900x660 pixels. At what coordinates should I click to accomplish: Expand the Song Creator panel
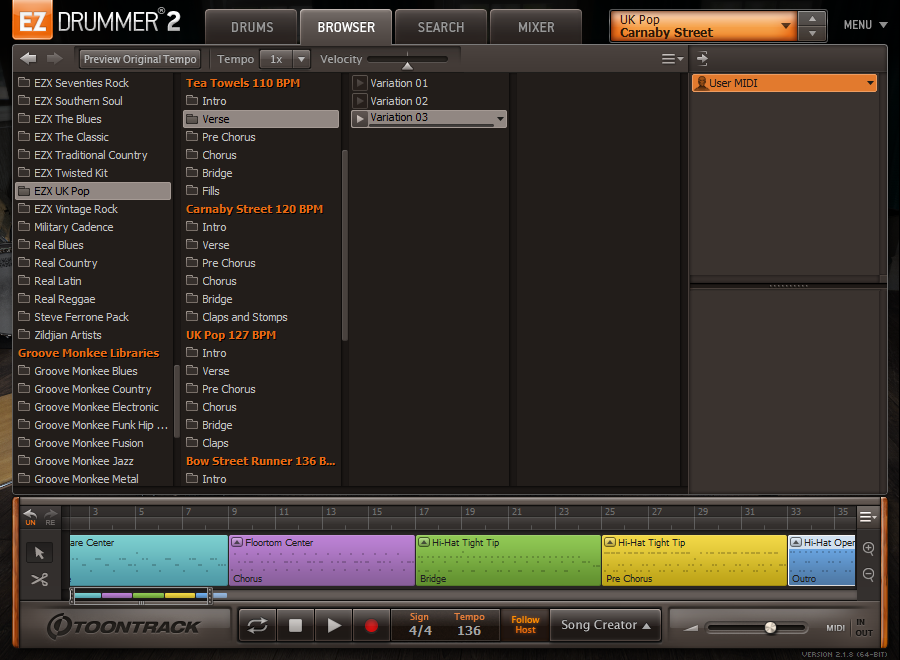pos(605,625)
